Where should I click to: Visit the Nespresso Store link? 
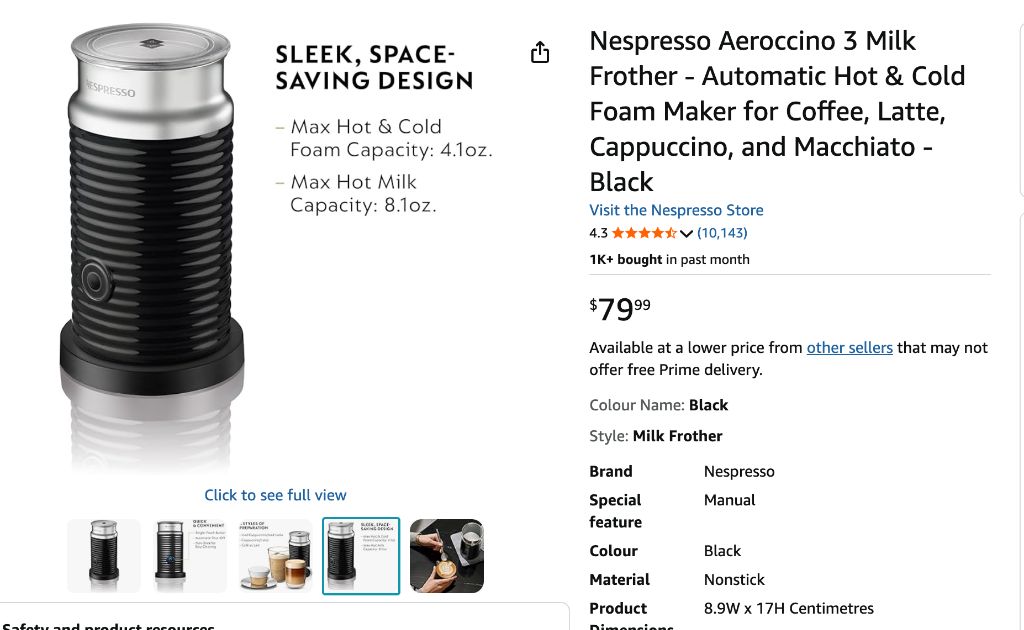(676, 210)
